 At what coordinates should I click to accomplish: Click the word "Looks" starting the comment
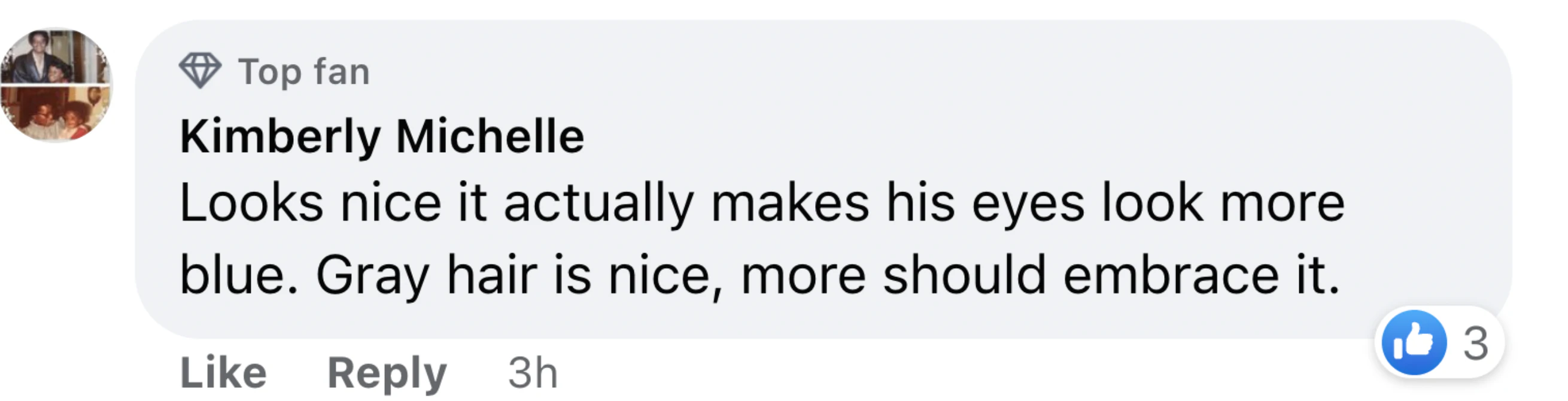click(251, 203)
